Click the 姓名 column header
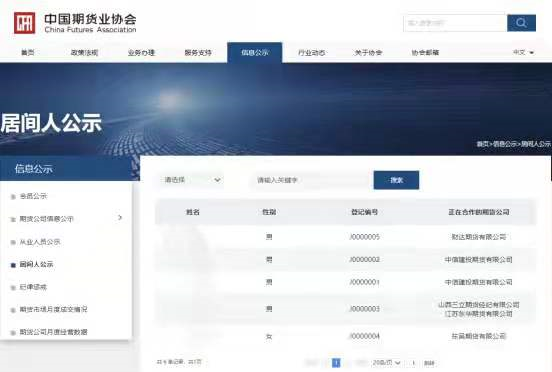The image size is (552, 372). 193,212
